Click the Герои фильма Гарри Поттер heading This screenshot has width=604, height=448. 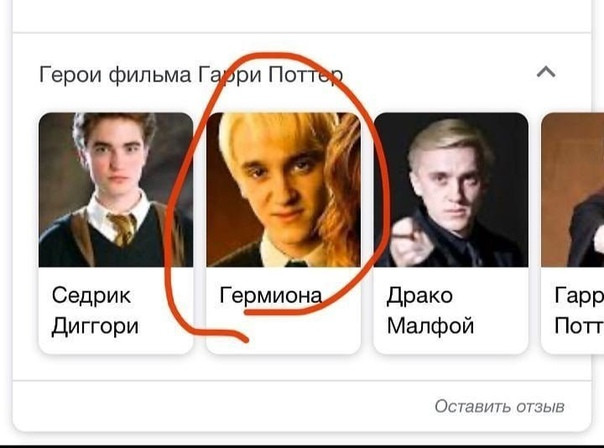pyautogui.click(x=191, y=74)
